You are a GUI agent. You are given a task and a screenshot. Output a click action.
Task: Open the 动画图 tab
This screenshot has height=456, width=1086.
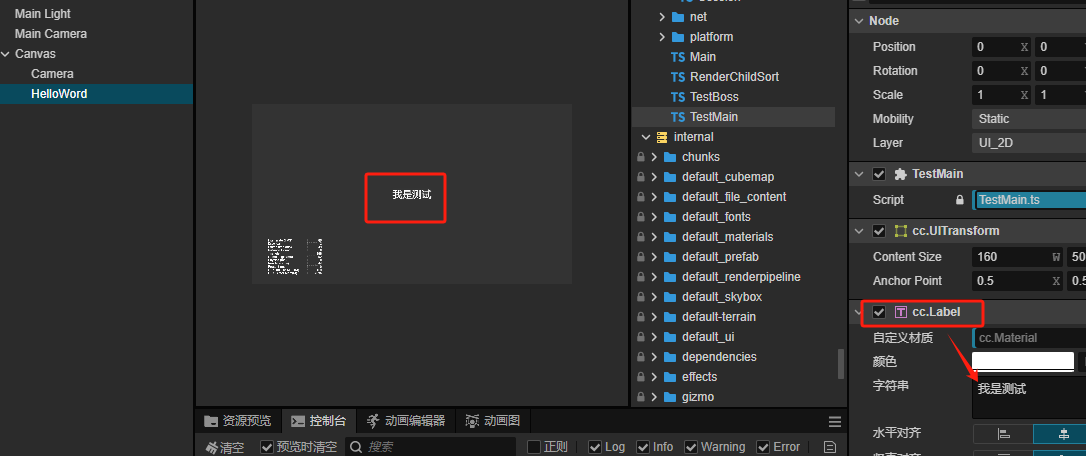(x=490, y=421)
